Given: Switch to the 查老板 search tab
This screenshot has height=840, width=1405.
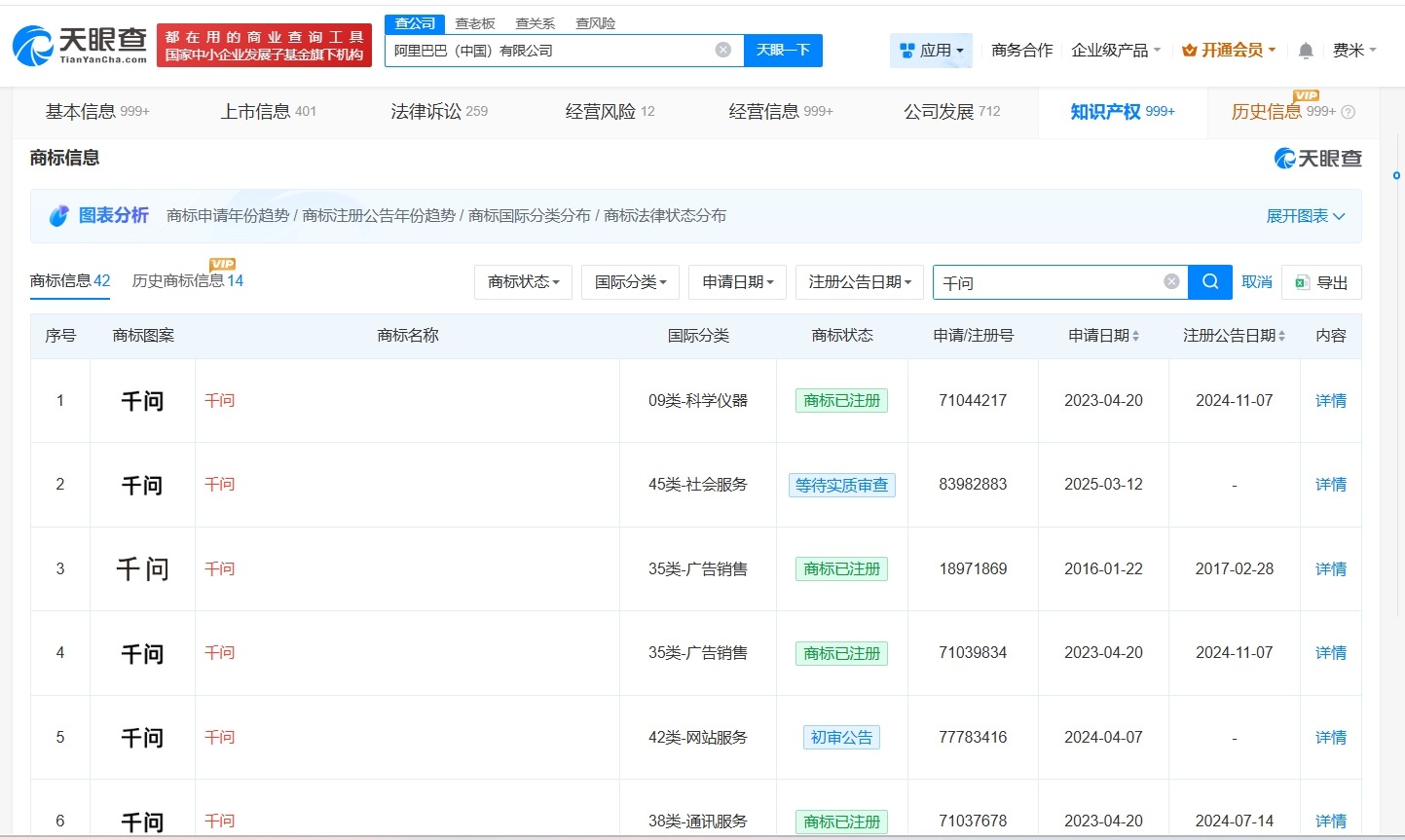Looking at the screenshot, I should [x=475, y=22].
